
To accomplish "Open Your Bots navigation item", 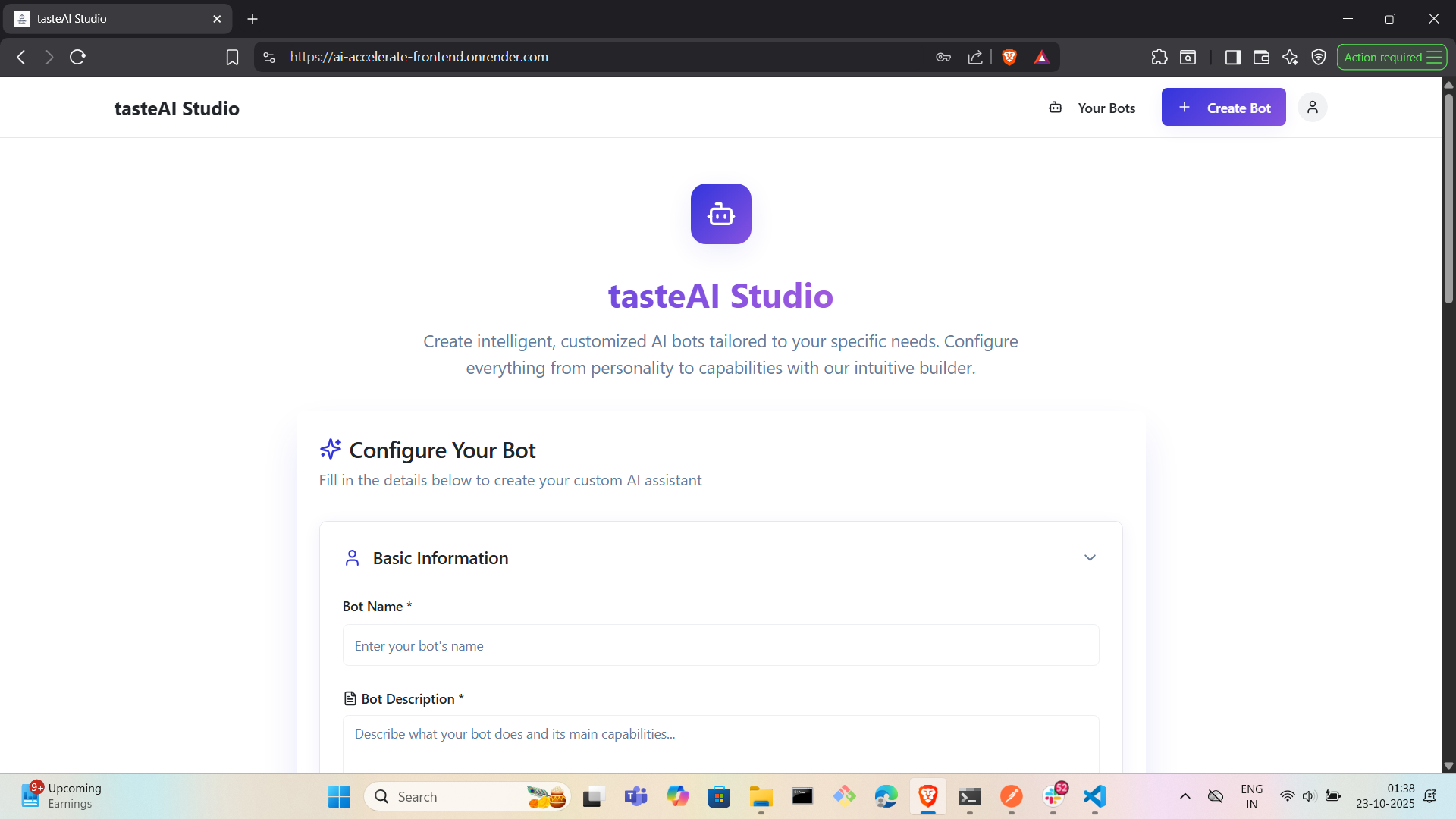I will click(x=1093, y=108).
